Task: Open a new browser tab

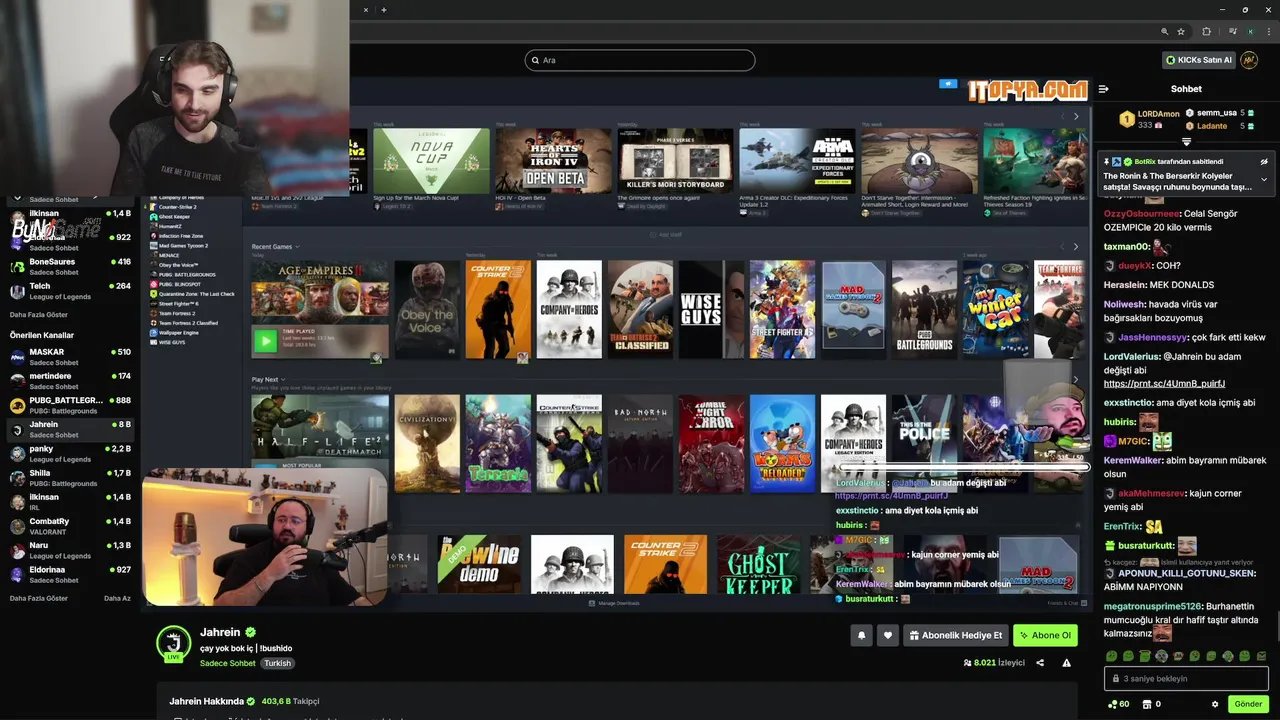Action: pyautogui.click(x=384, y=10)
